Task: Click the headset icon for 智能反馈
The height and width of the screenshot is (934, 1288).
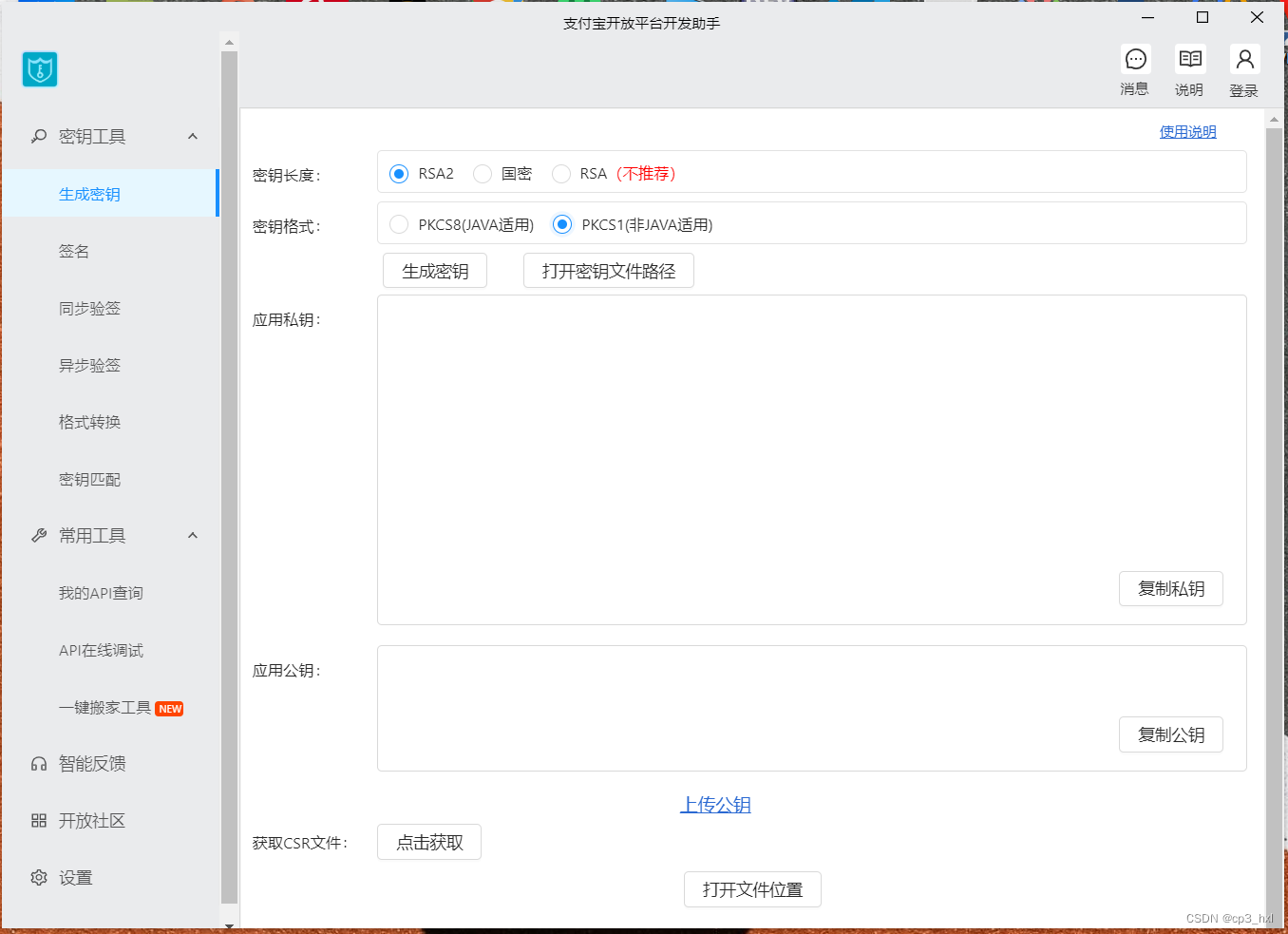Action: 39,764
